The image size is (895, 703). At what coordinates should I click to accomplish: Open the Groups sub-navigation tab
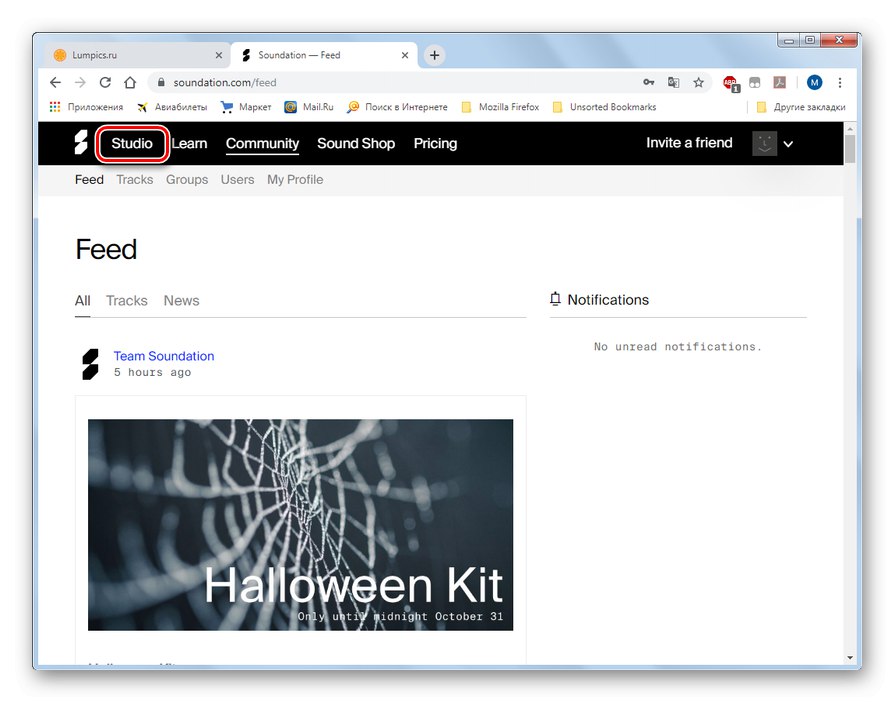187,180
